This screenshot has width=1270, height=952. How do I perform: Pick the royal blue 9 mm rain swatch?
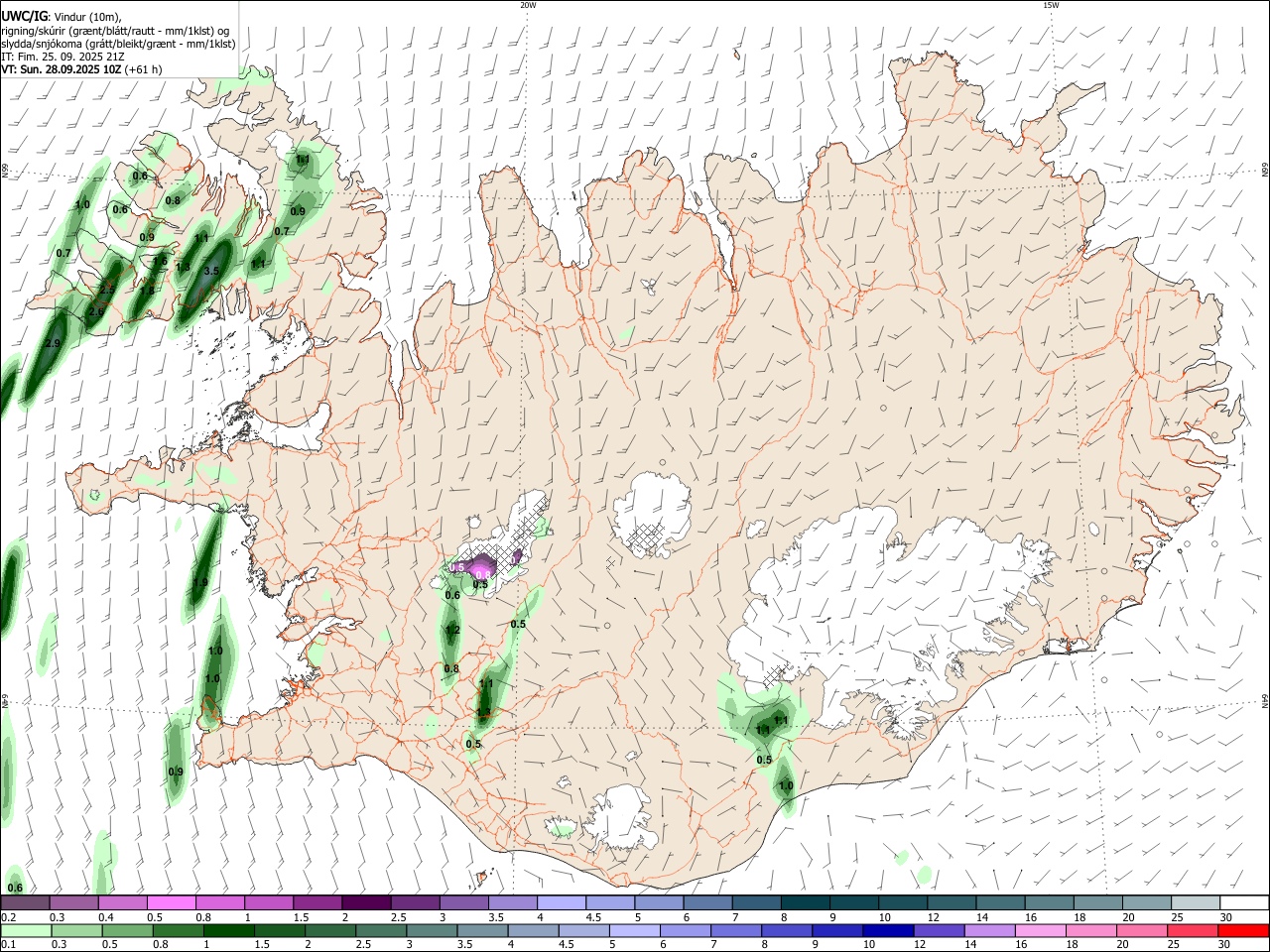[x=838, y=930]
